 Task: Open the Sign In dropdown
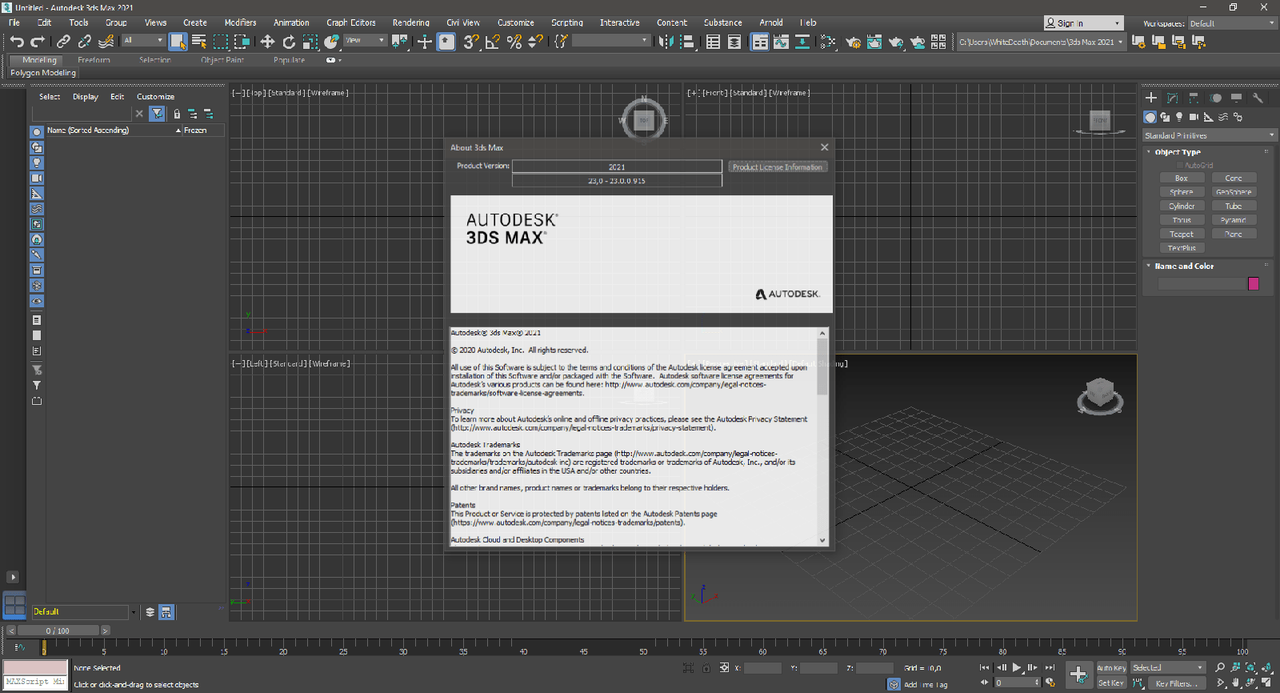coord(1085,23)
